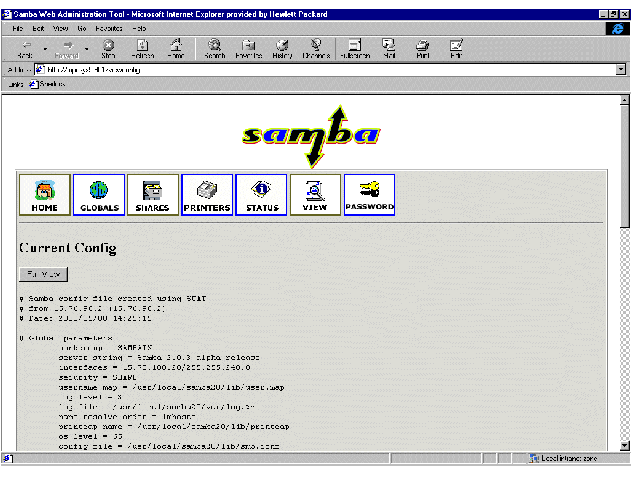The height and width of the screenshot is (486, 638).
Task: Open the Search toolbar button
Action: (x=214, y=49)
